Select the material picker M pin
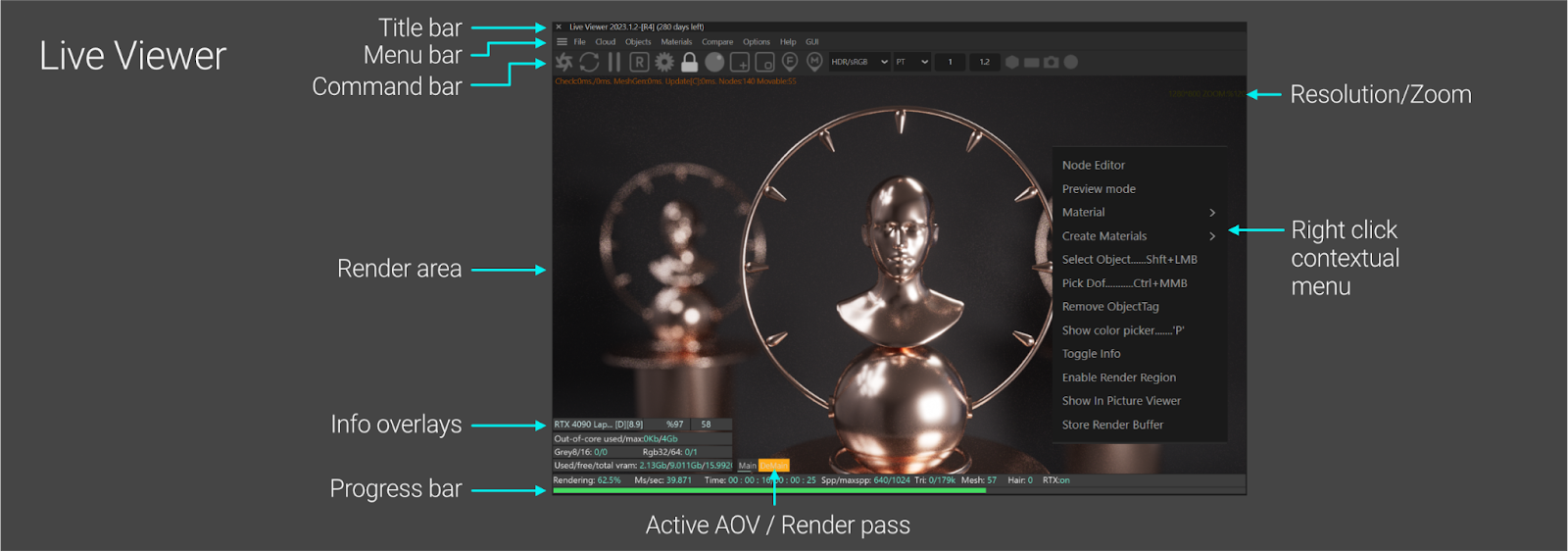Viewport: 1568px width, 552px height. [814, 62]
